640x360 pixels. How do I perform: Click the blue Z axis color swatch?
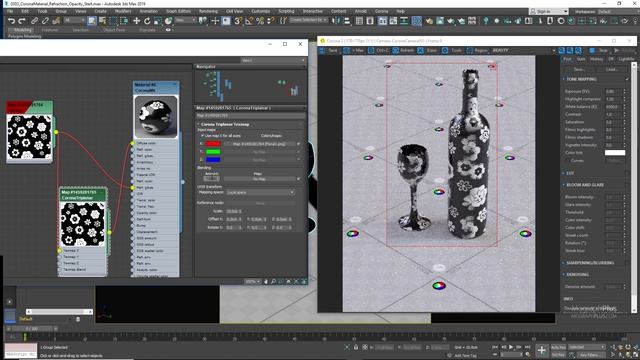213,160
